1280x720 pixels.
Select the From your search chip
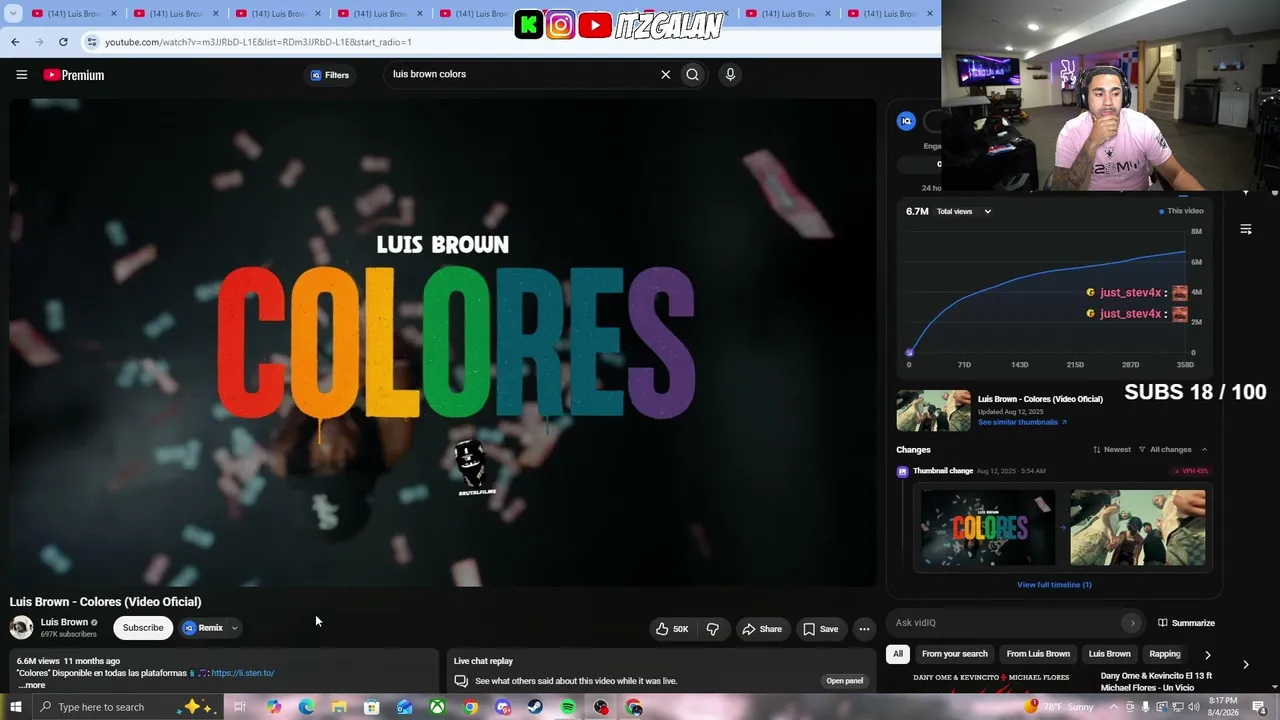click(955, 654)
